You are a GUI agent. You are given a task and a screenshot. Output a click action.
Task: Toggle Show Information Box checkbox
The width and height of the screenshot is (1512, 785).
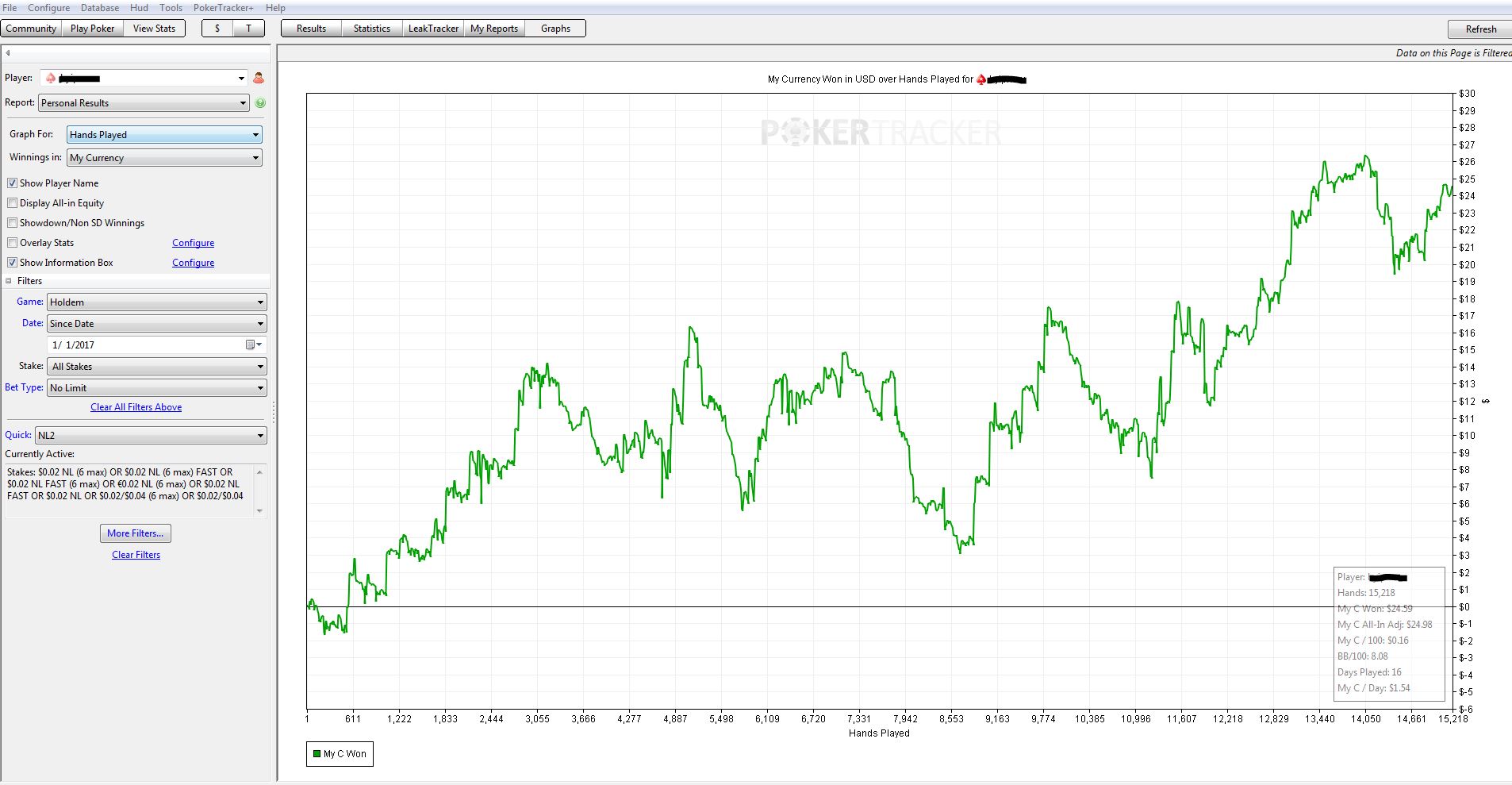click(x=12, y=262)
